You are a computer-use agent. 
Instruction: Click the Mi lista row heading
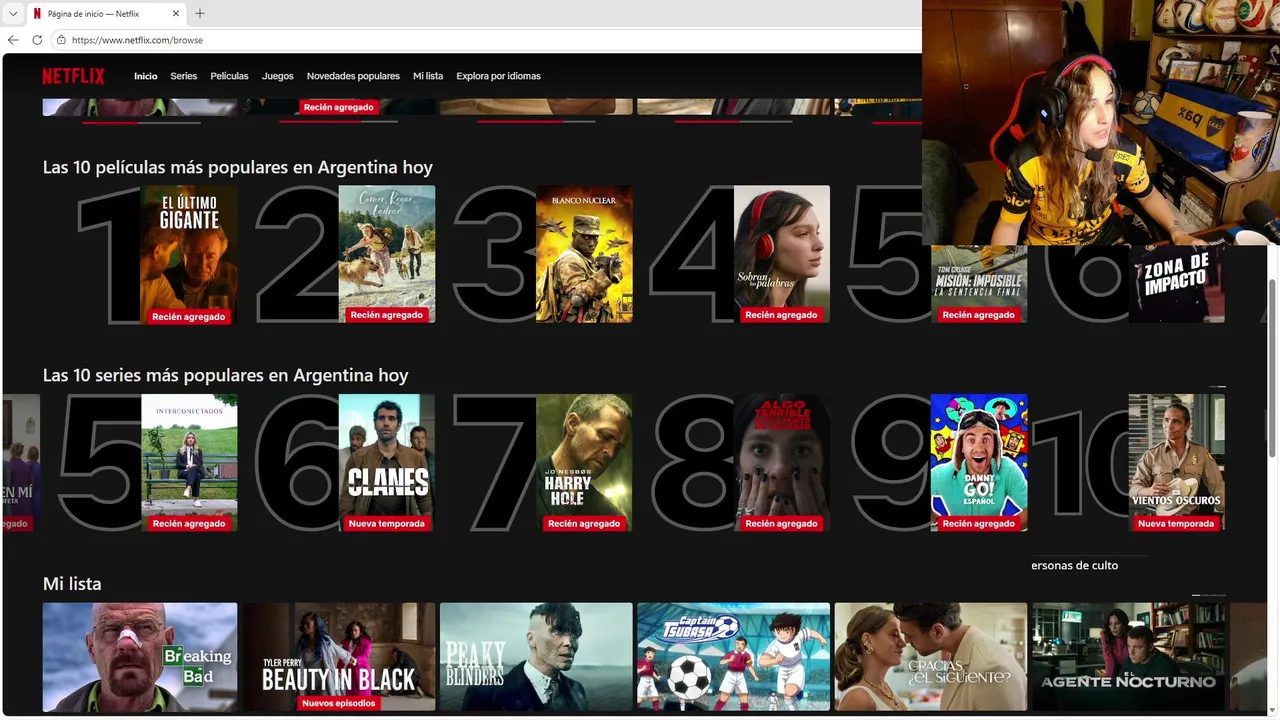pyautogui.click(x=72, y=584)
